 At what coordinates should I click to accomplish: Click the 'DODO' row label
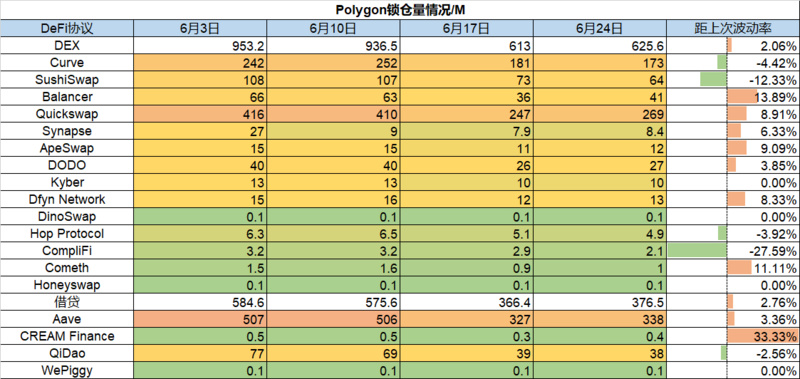67,165
